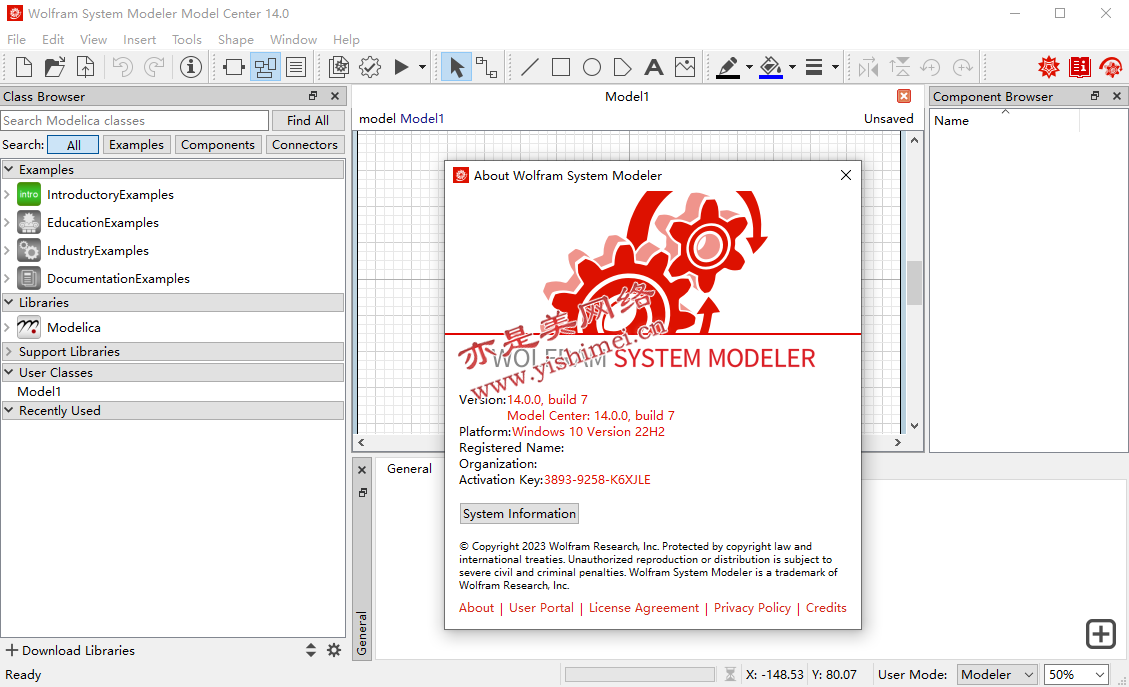1129x687 pixels.
Task: Select the Components search filter
Action: coord(217,145)
